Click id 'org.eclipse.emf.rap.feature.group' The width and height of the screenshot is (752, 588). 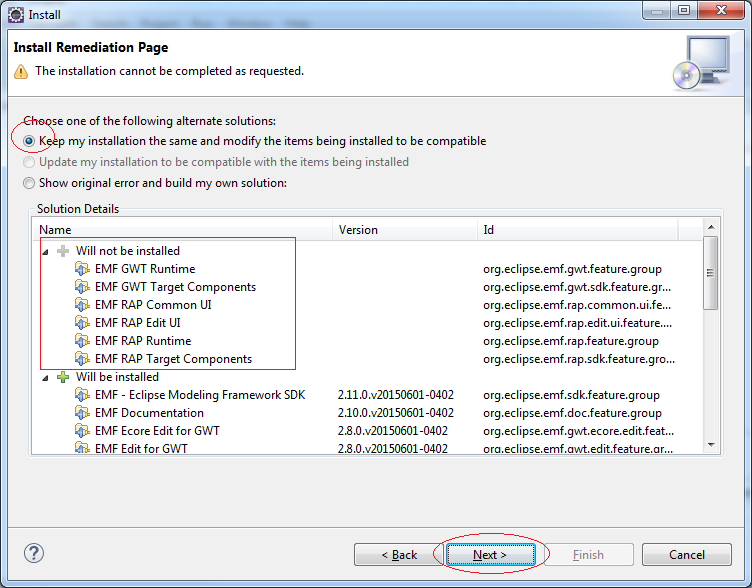pyautogui.click(x=571, y=341)
